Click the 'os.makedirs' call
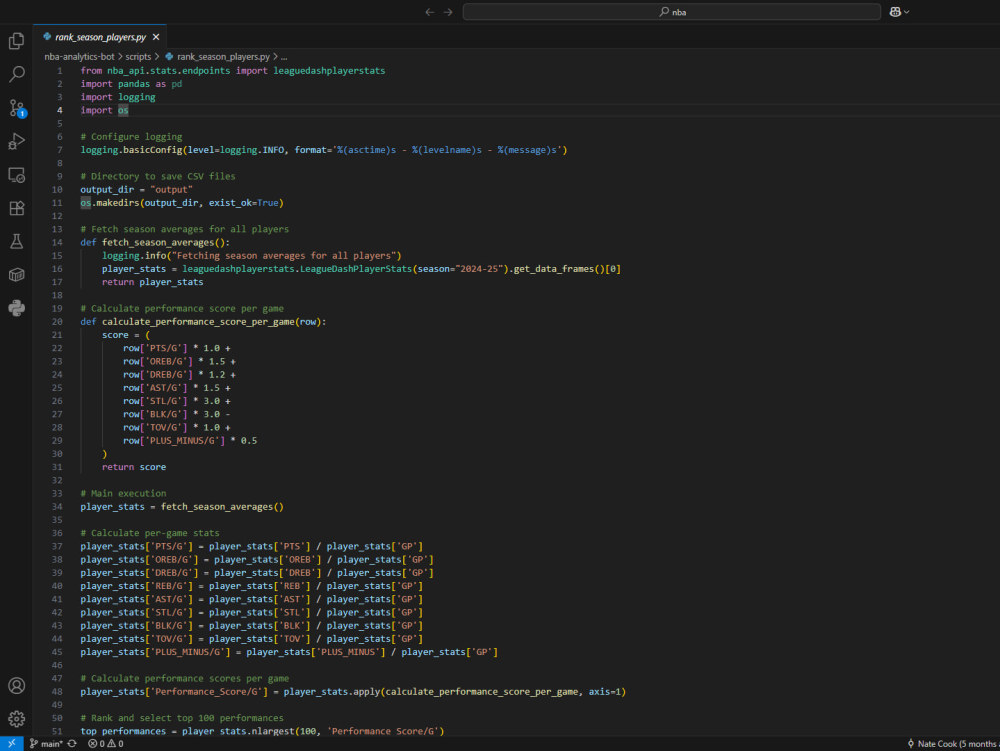 110,203
